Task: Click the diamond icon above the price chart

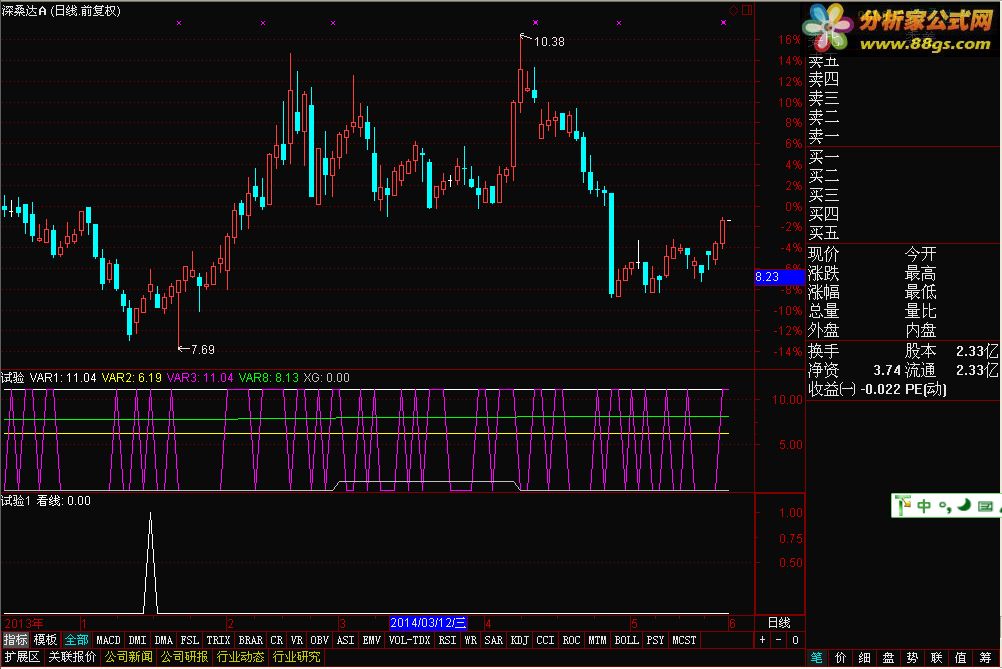Action: pos(734,10)
